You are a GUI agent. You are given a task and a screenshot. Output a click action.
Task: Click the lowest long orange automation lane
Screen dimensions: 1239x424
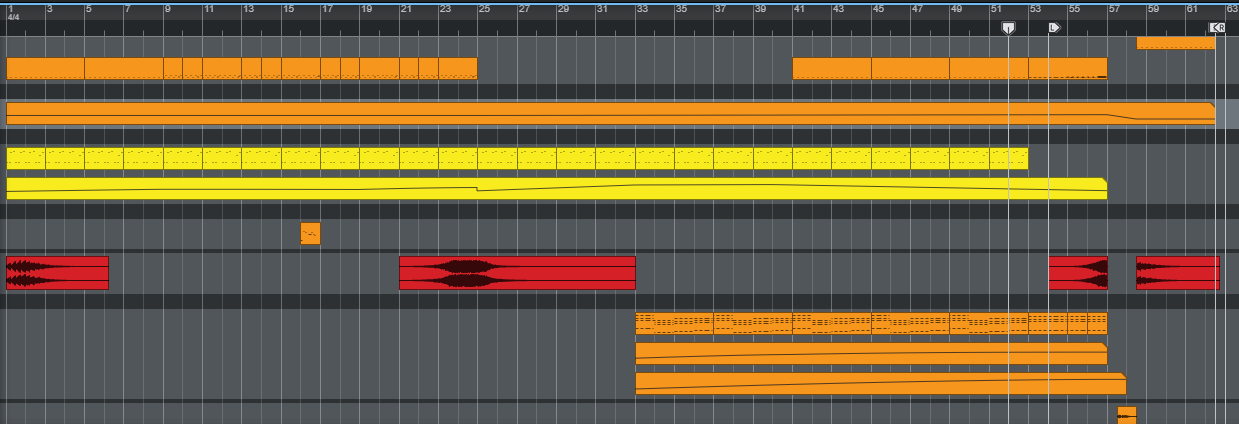pos(880,384)
